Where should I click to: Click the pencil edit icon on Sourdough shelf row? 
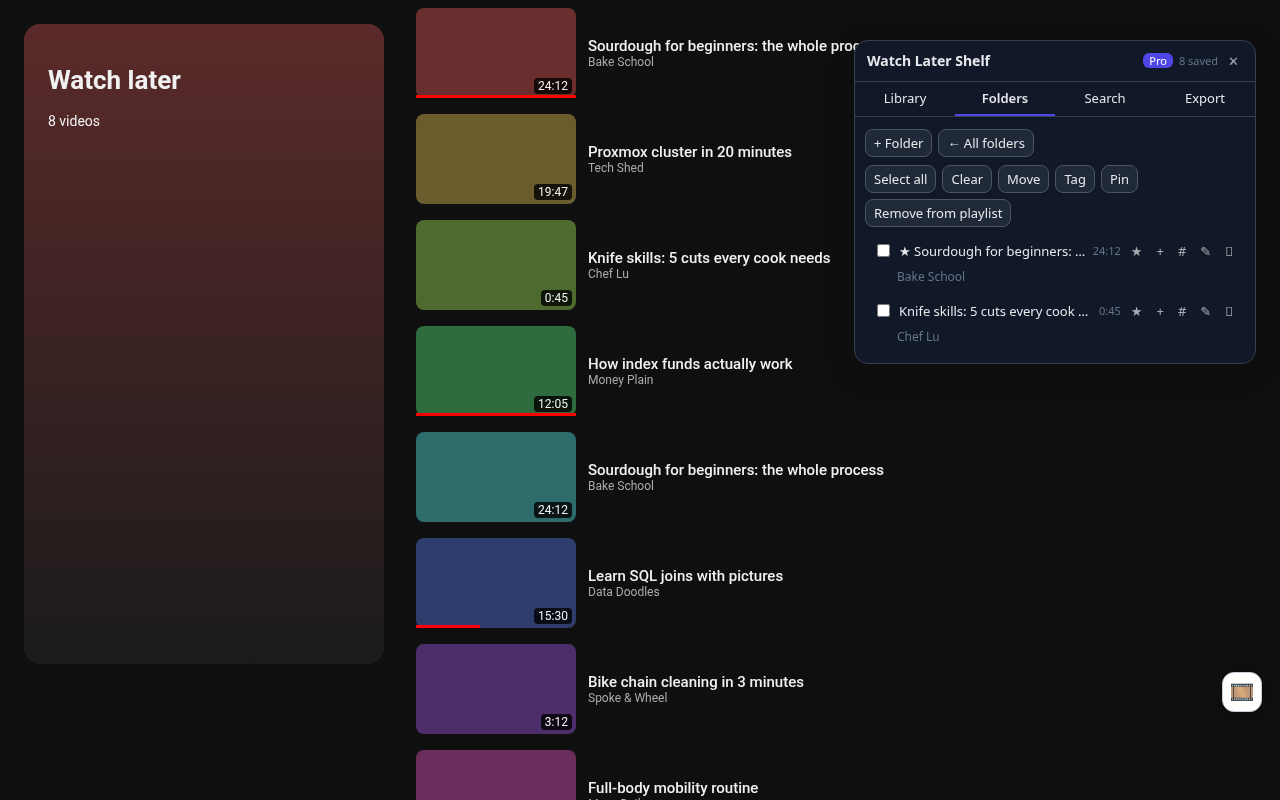point(1205,251)
